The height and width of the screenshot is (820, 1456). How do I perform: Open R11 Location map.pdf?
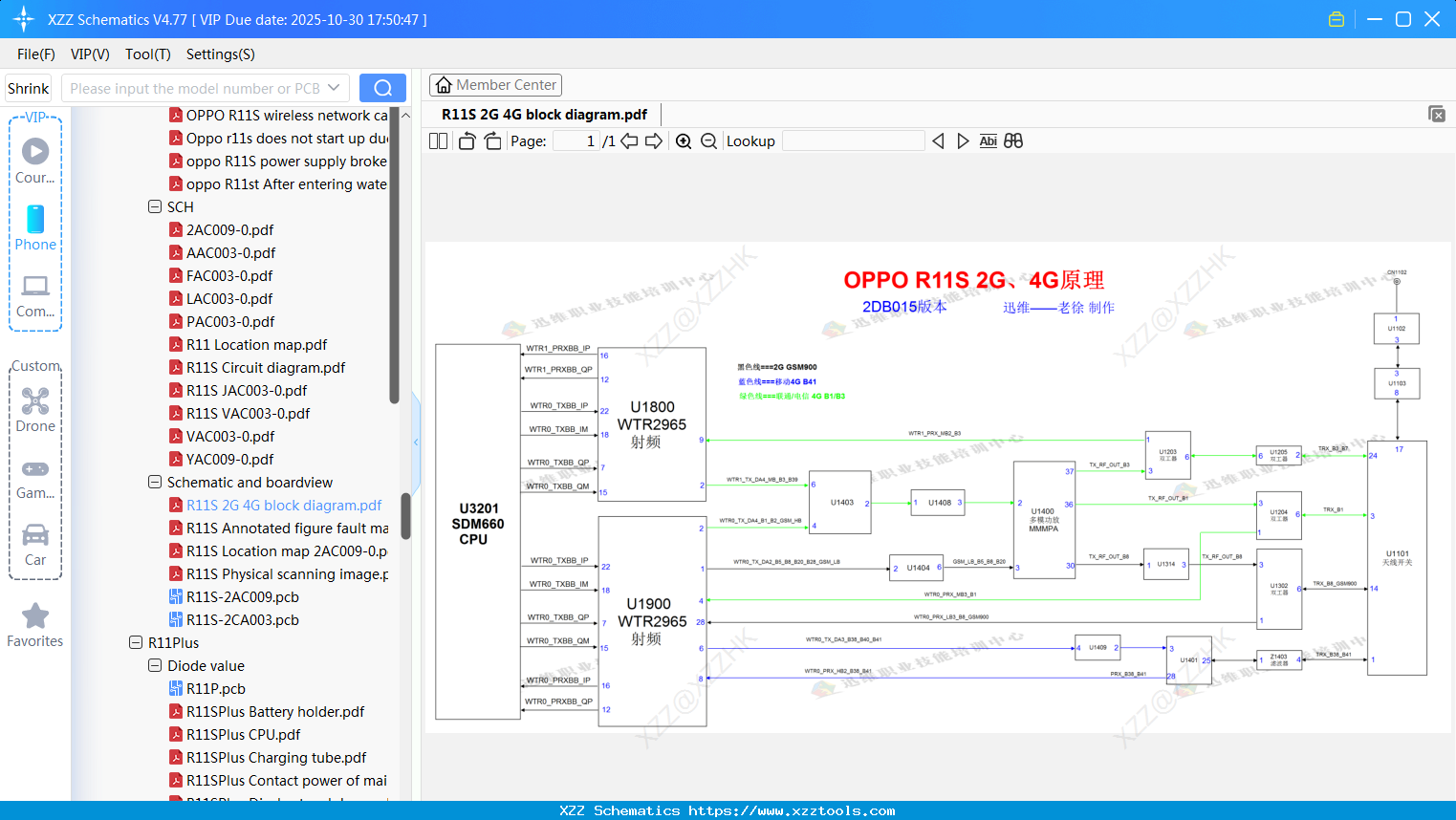[x=256, y=345]
